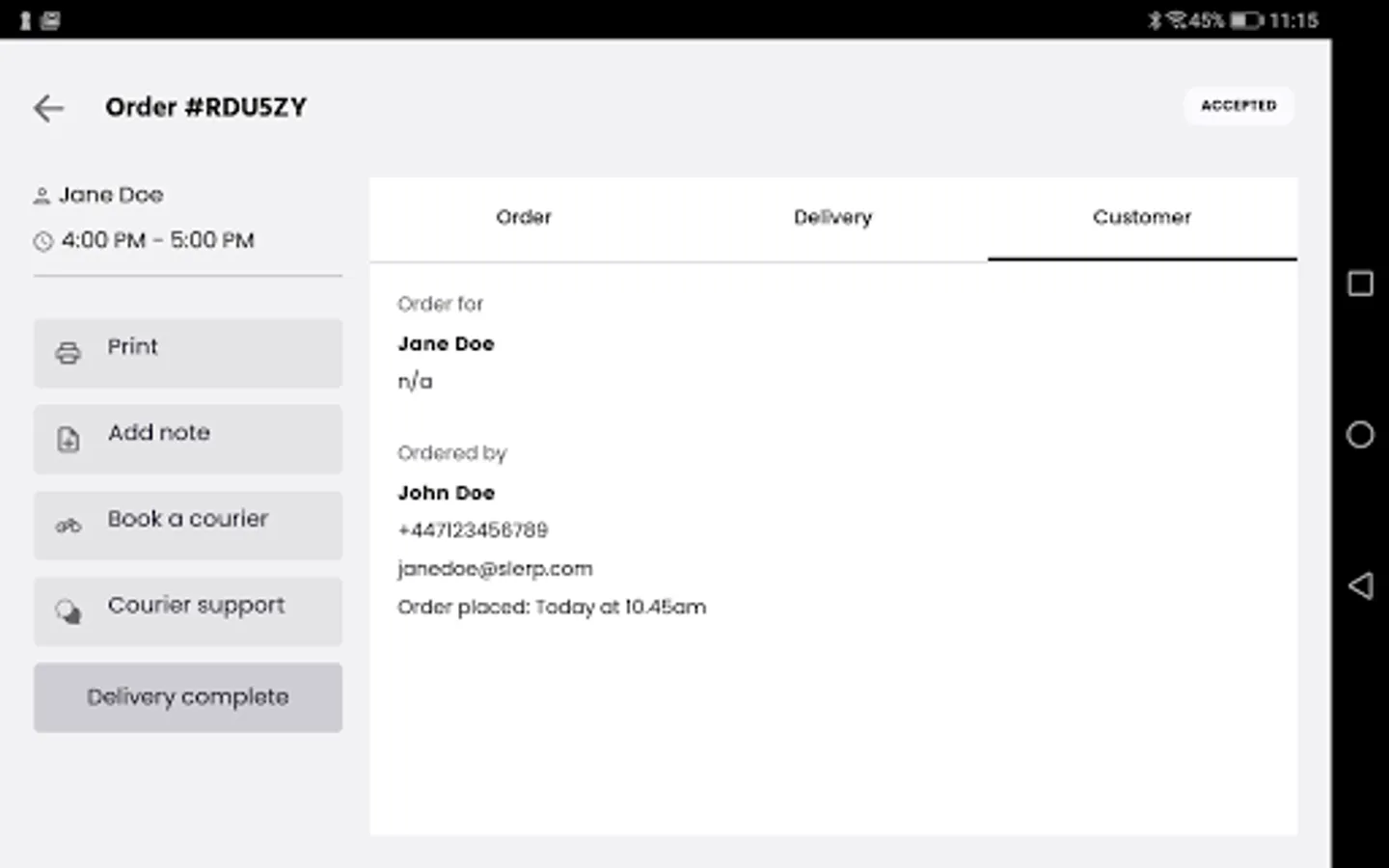Open the Add note button
Viewport: 1389px width, 868px height.
(188, 439)
